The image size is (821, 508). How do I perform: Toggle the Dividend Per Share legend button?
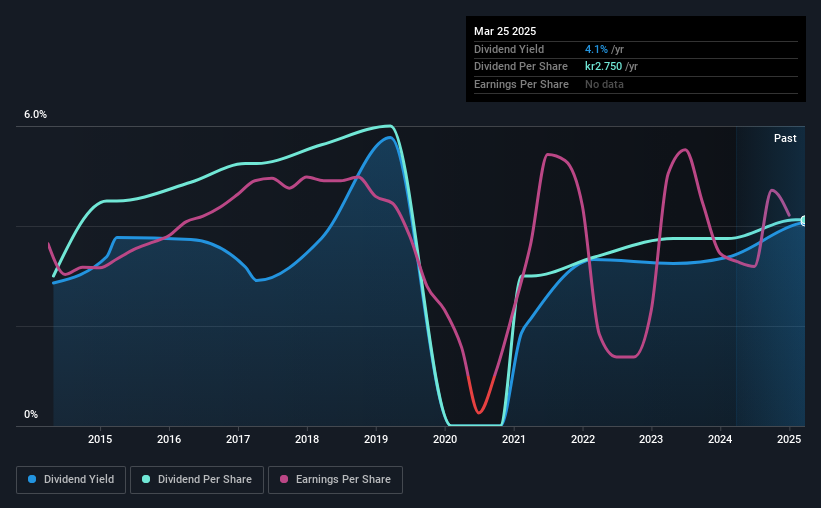197,480
